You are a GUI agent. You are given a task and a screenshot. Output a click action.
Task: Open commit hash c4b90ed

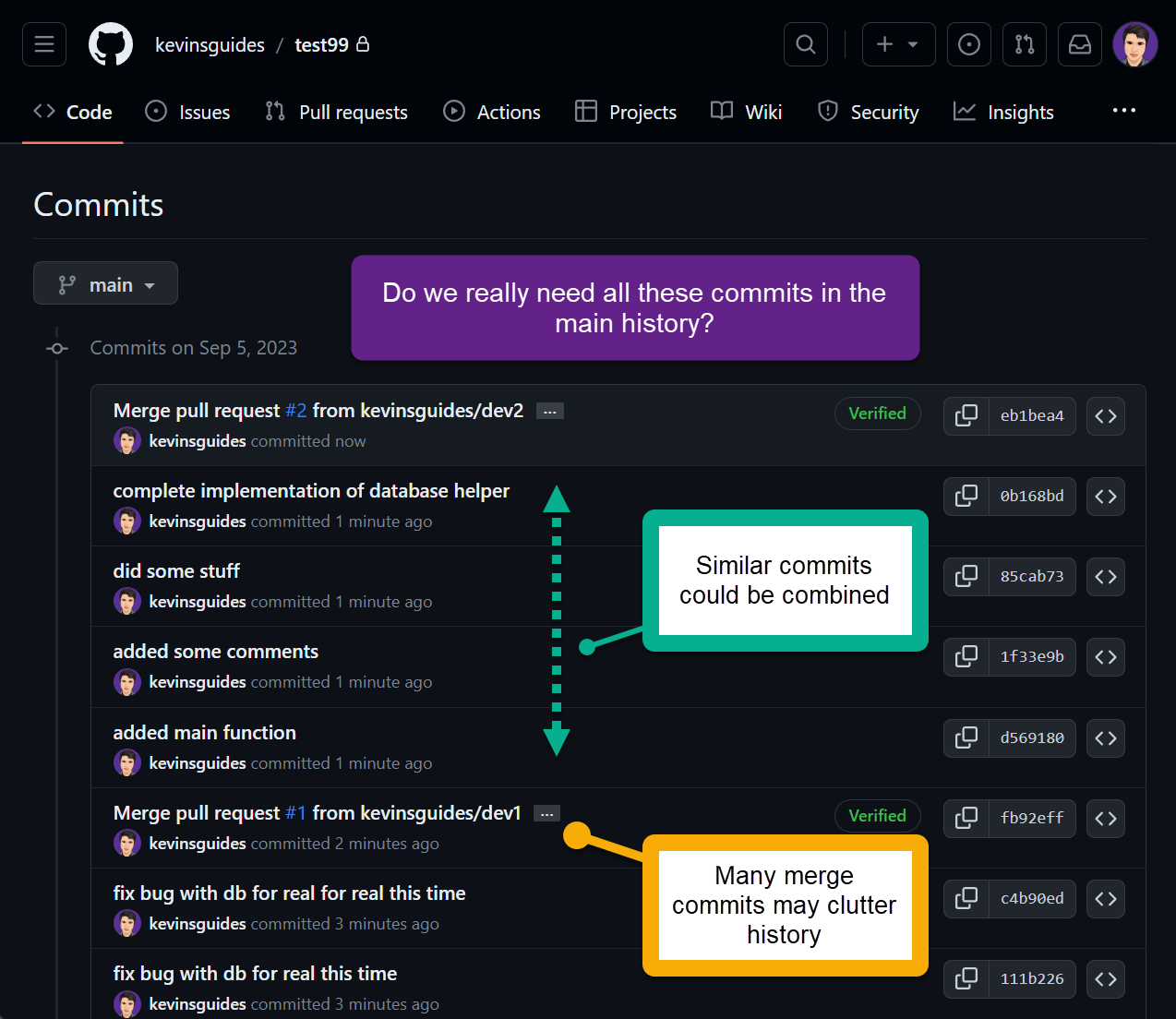[x=1032, y=899]
